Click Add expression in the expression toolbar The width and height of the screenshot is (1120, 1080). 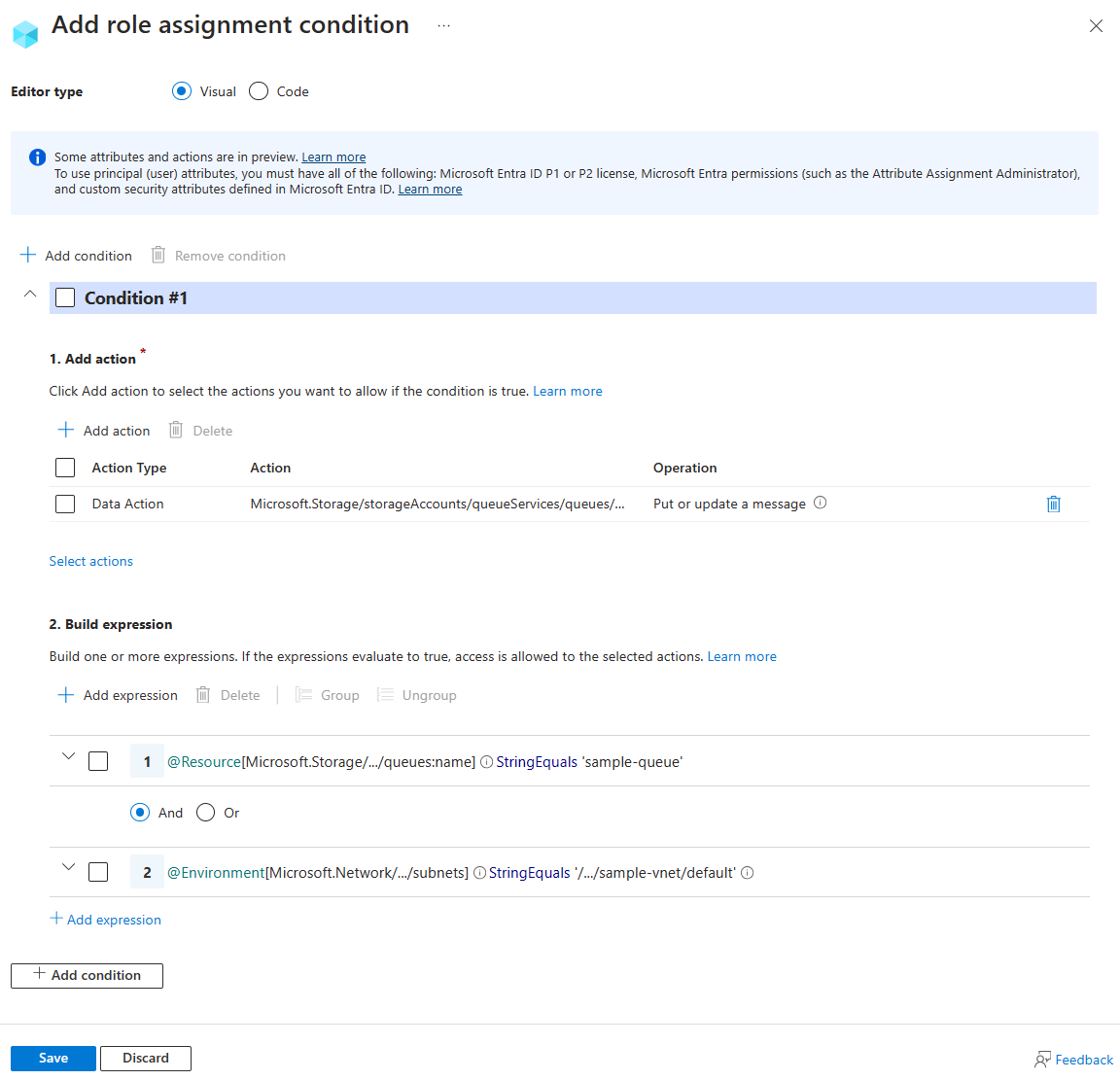point(118,695)
